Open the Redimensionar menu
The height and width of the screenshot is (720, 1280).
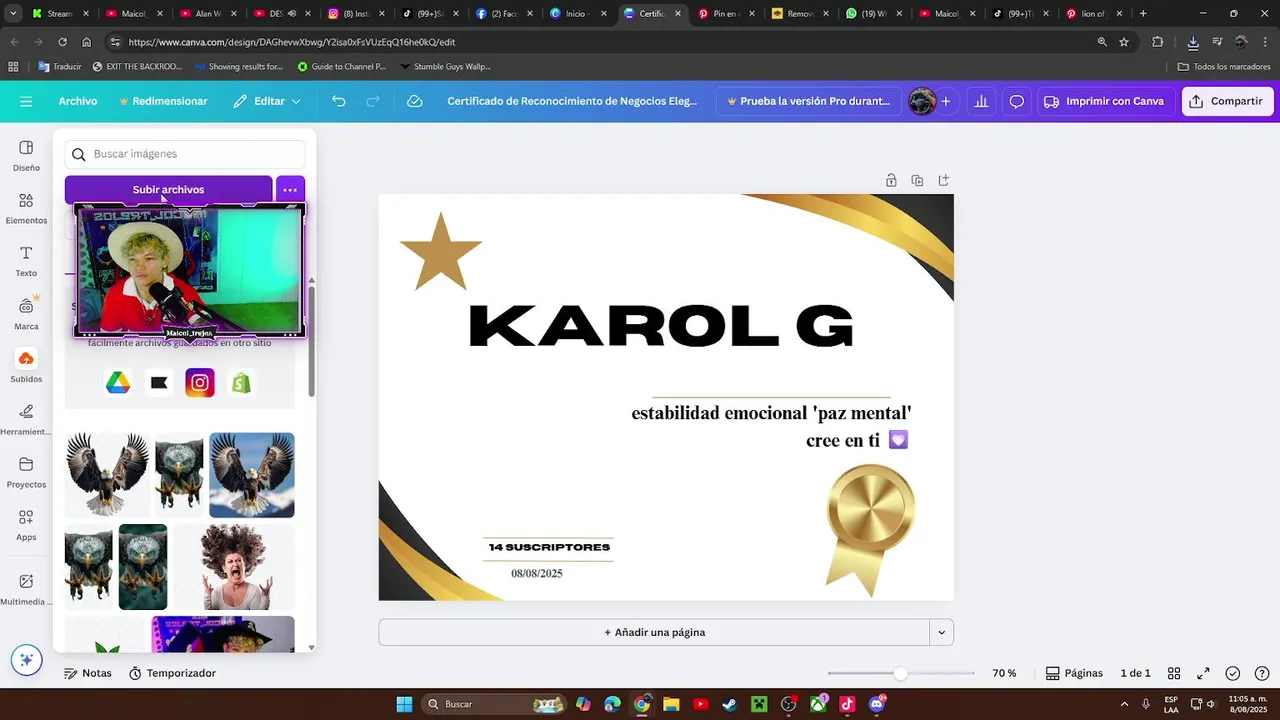pos(163,101)
